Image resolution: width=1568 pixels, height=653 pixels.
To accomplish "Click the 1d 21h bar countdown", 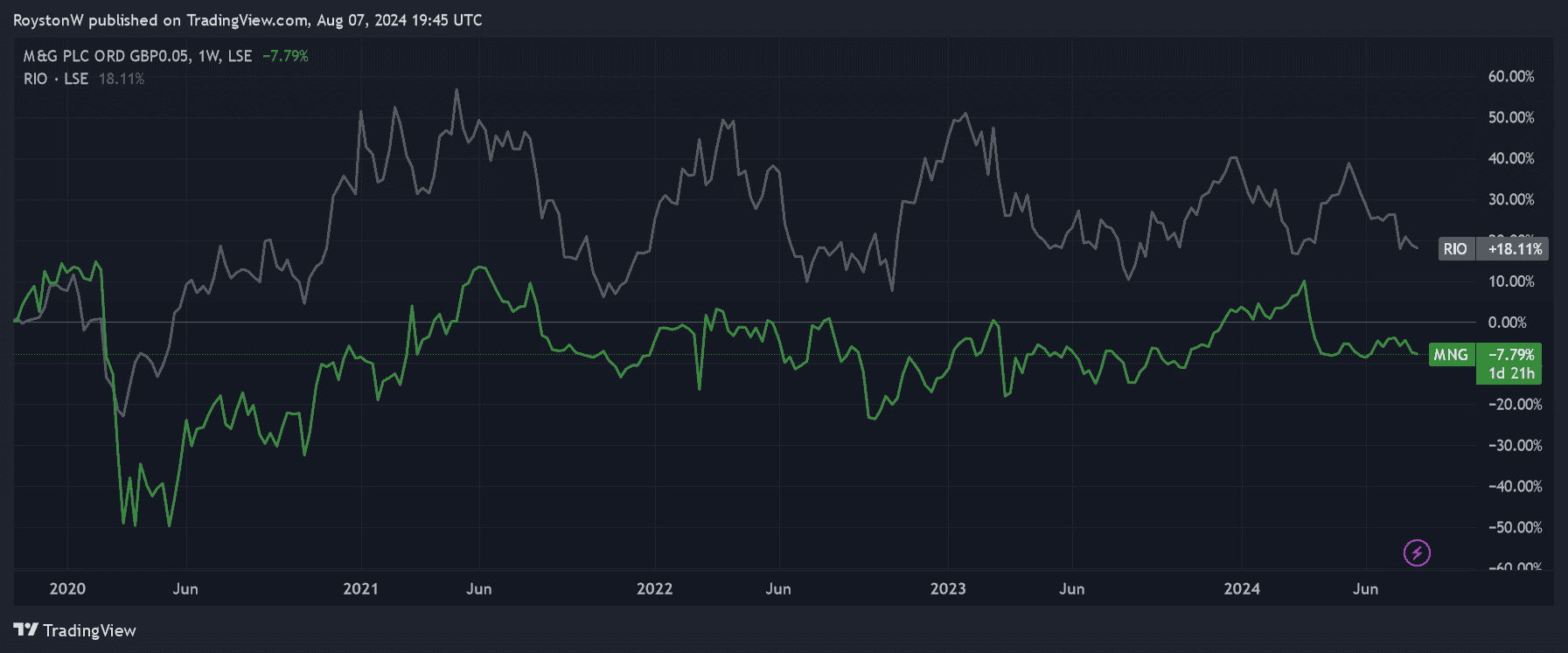I will pos(1511,373).
